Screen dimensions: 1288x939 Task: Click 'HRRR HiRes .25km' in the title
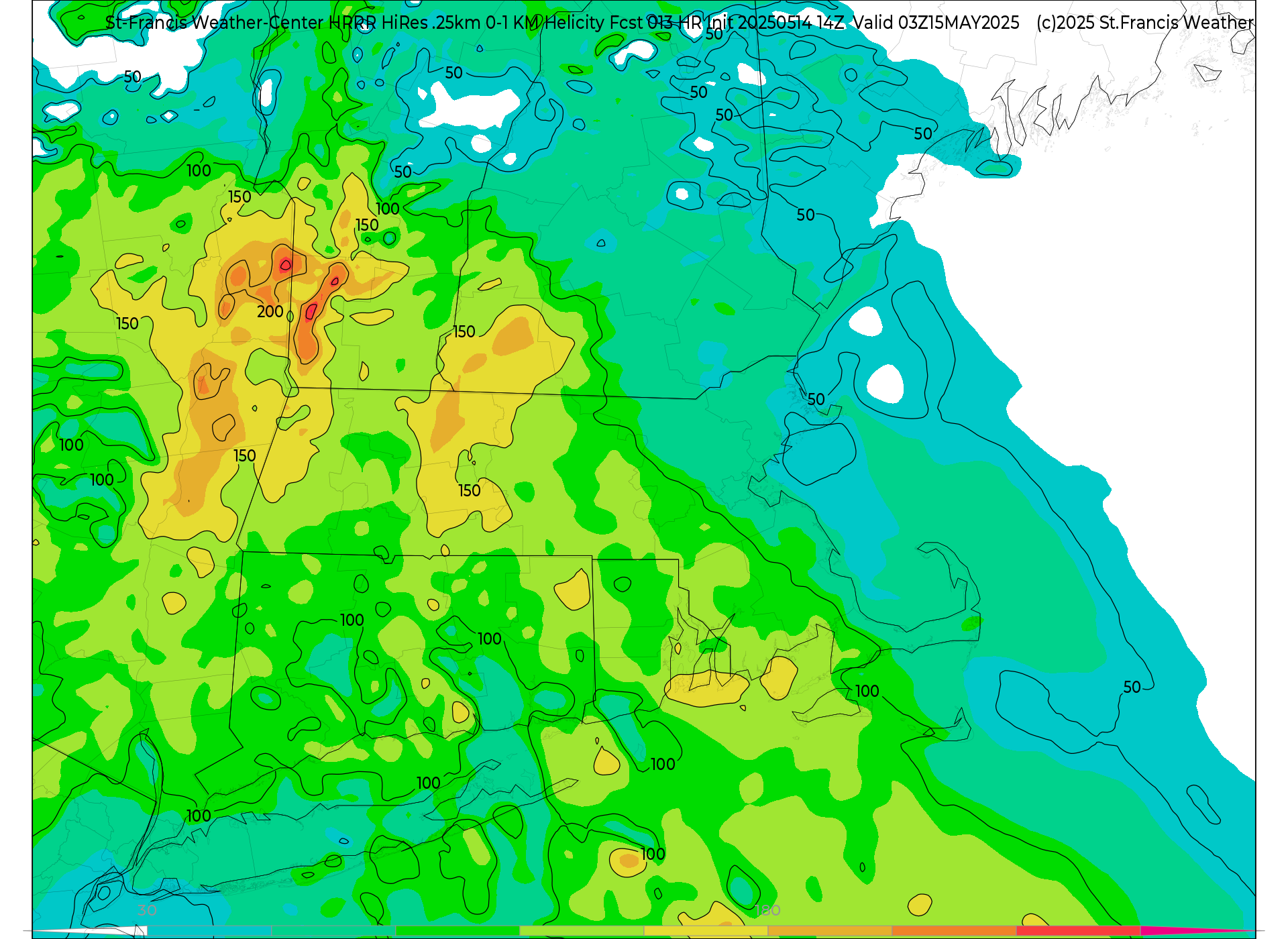pos(405,23)
